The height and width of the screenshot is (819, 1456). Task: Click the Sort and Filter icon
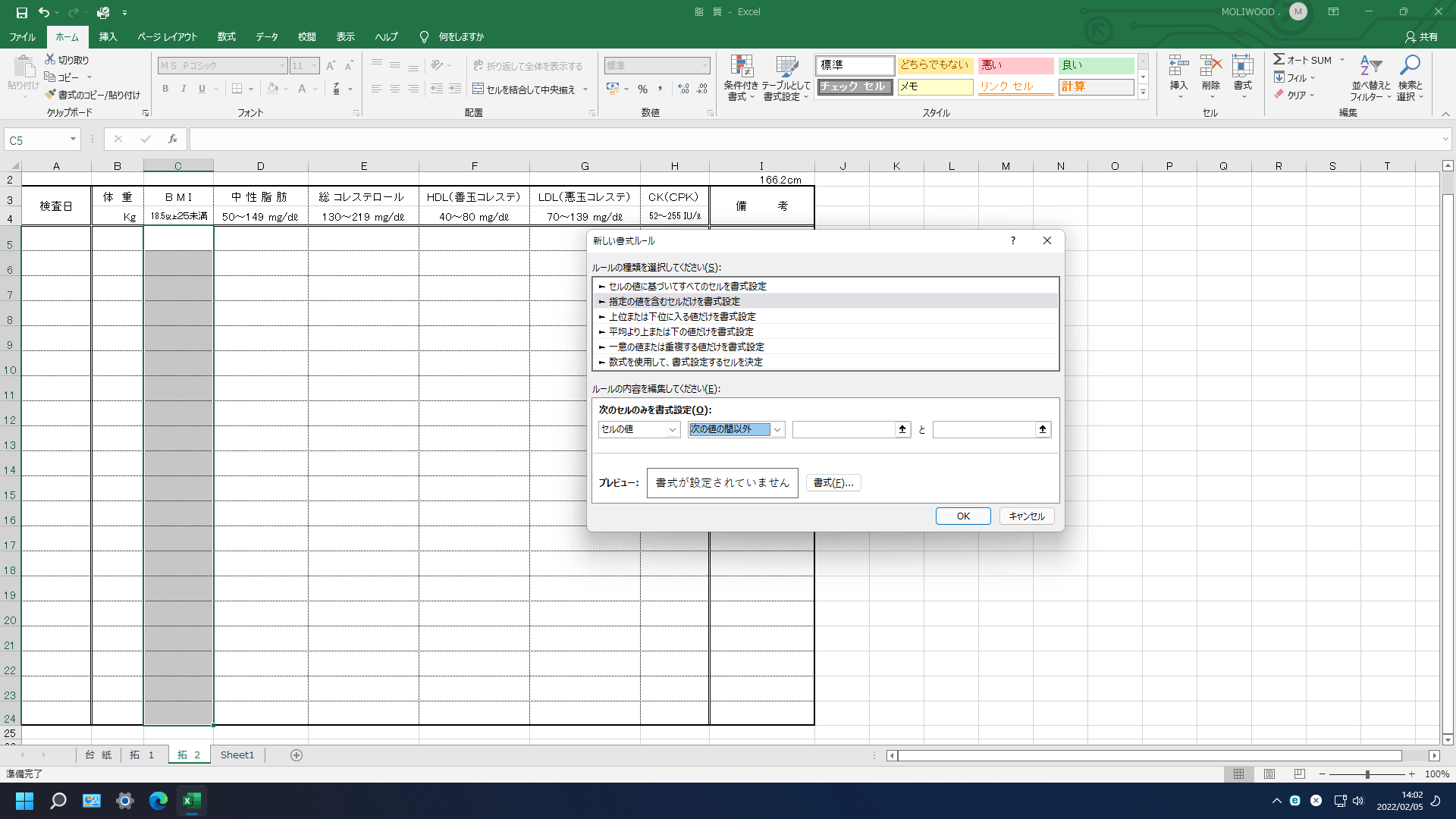coord(1370,67)
